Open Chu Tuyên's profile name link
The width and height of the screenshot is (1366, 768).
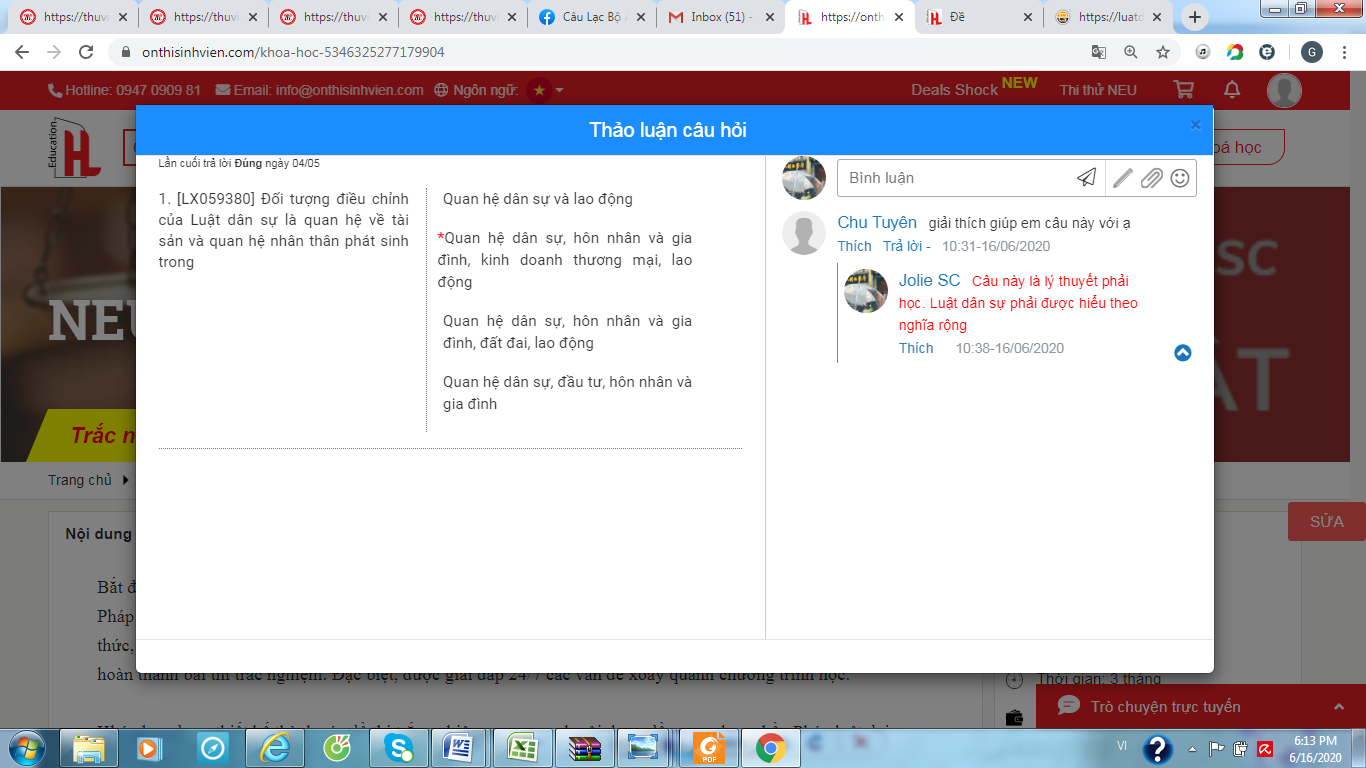pyautogui.click(x=877, y=222)
